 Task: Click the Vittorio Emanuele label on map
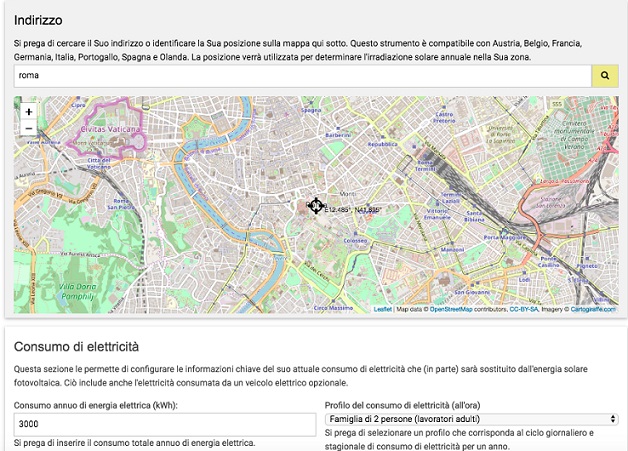click(437, 214)
